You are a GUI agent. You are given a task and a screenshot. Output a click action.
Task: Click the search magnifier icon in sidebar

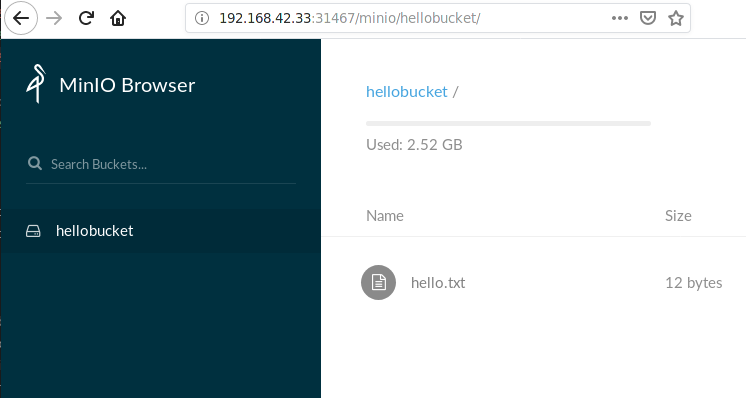[x=35, y=164]
